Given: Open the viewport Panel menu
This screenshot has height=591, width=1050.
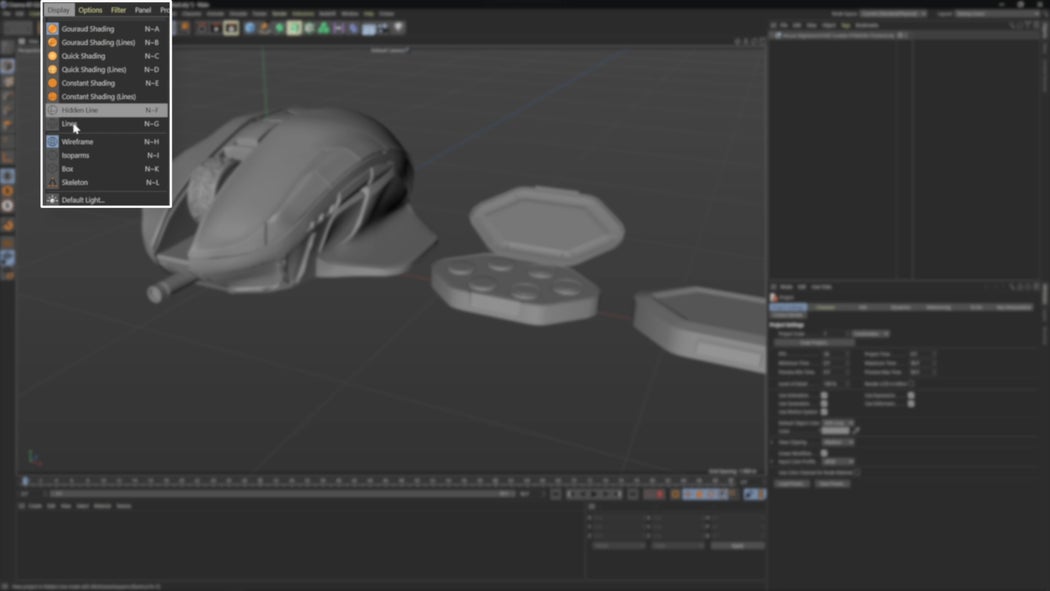Looking at the screenshot, I should [x=143, y=10].
